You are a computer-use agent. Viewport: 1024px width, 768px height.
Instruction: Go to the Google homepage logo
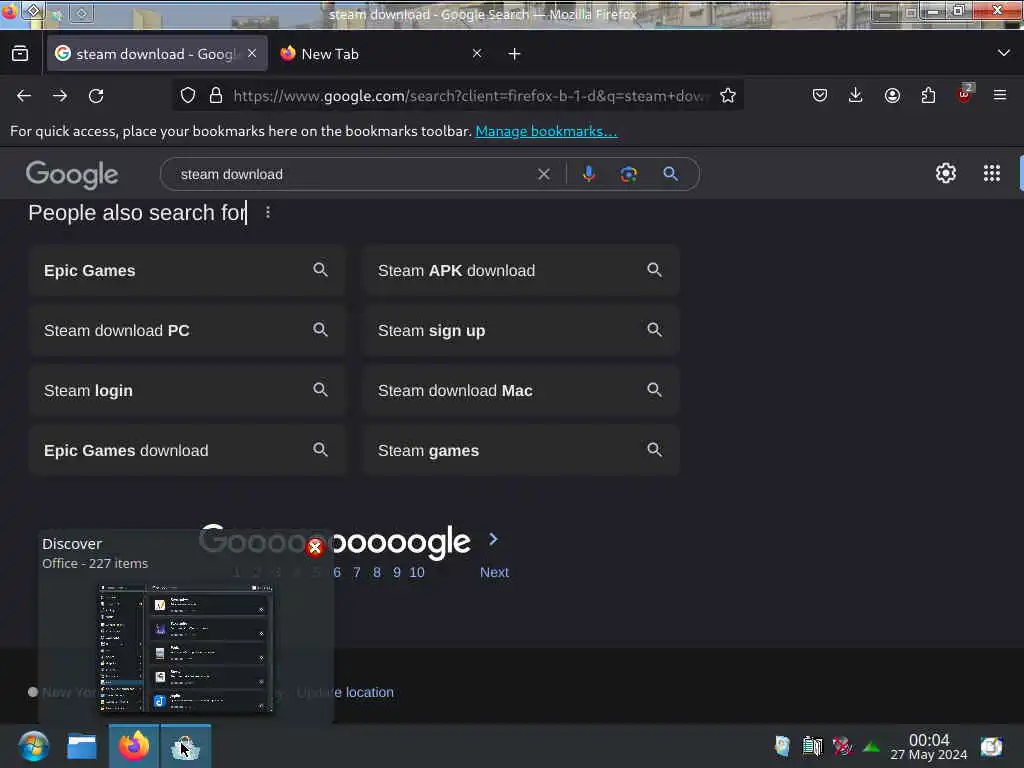(x=72, y=174)
